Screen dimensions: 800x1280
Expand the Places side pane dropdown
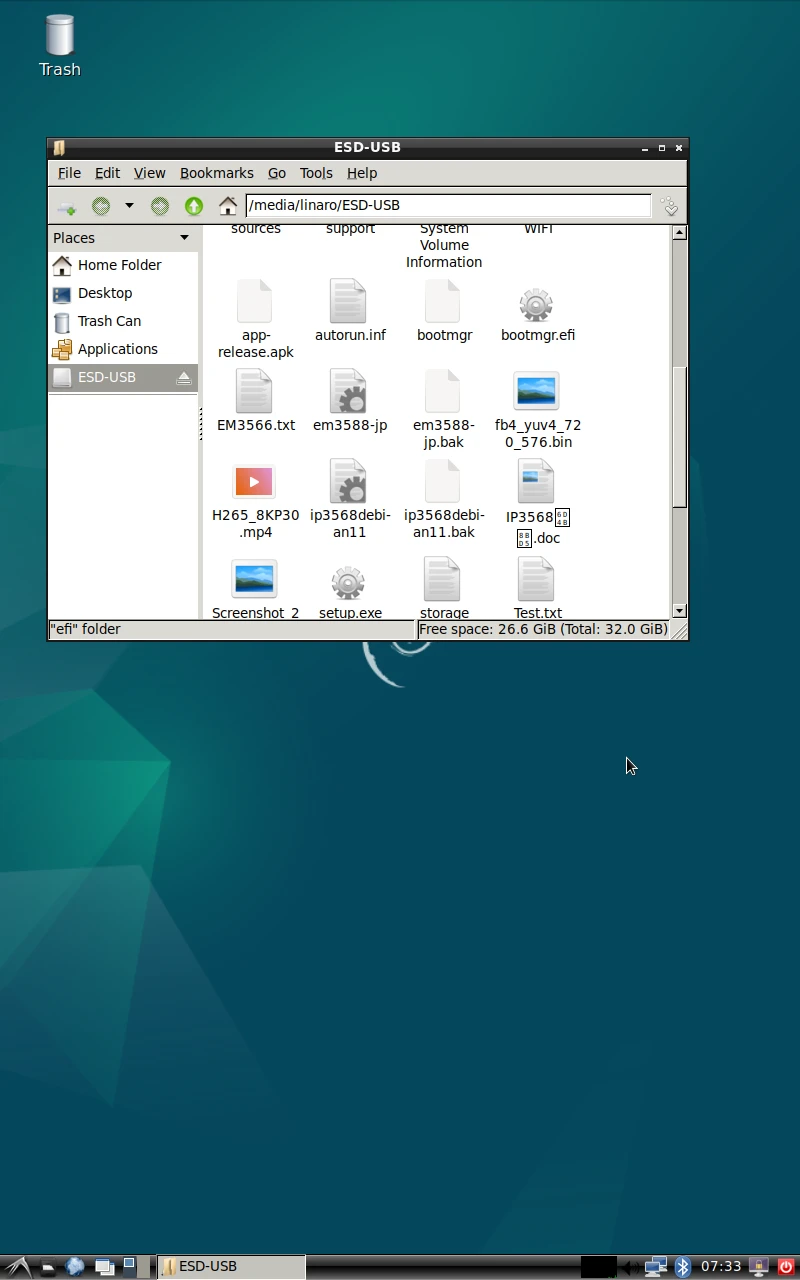point(184,238)
